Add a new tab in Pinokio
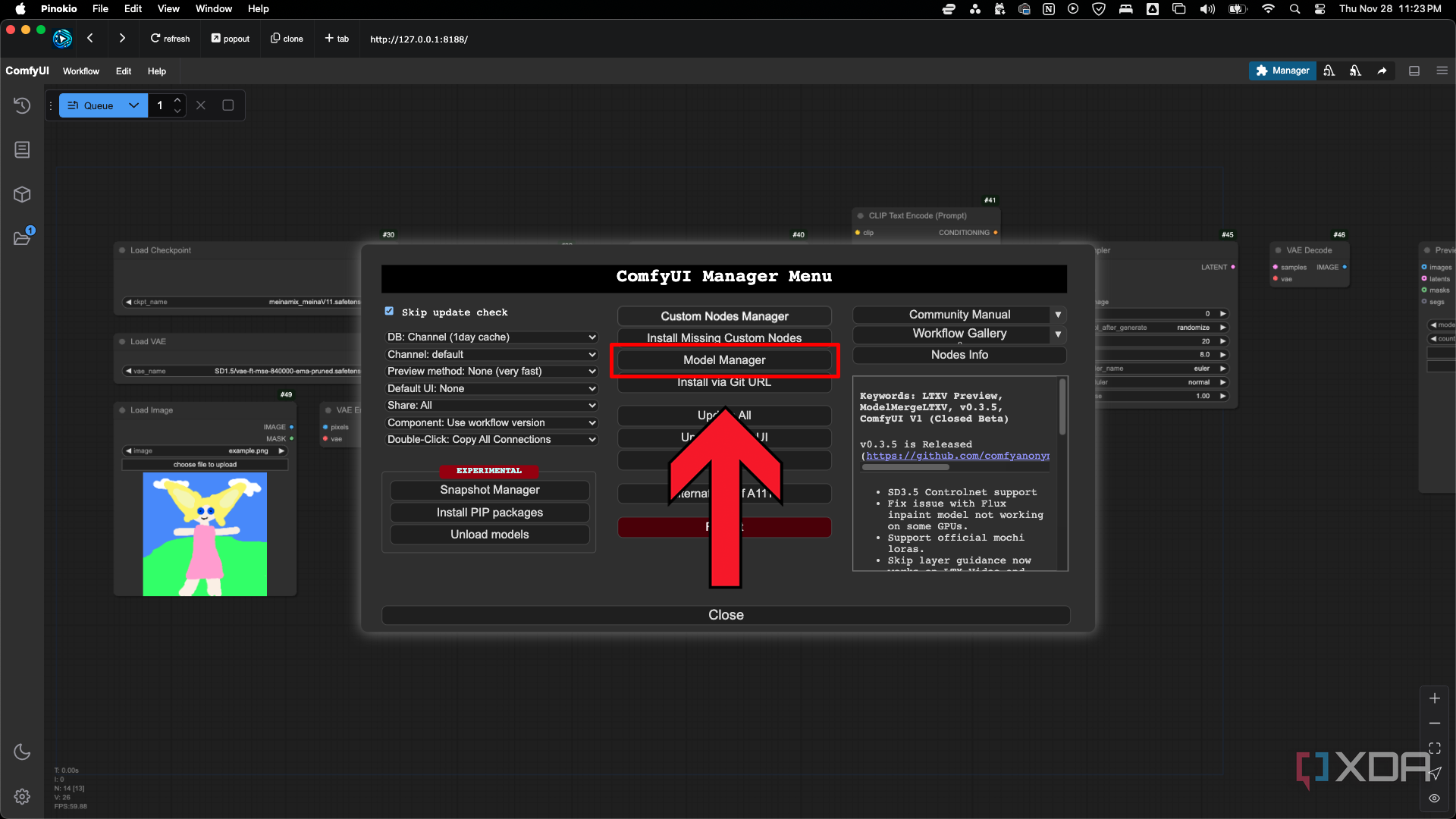The width and height of the screenshot is (1456, 819). point(337,39)
